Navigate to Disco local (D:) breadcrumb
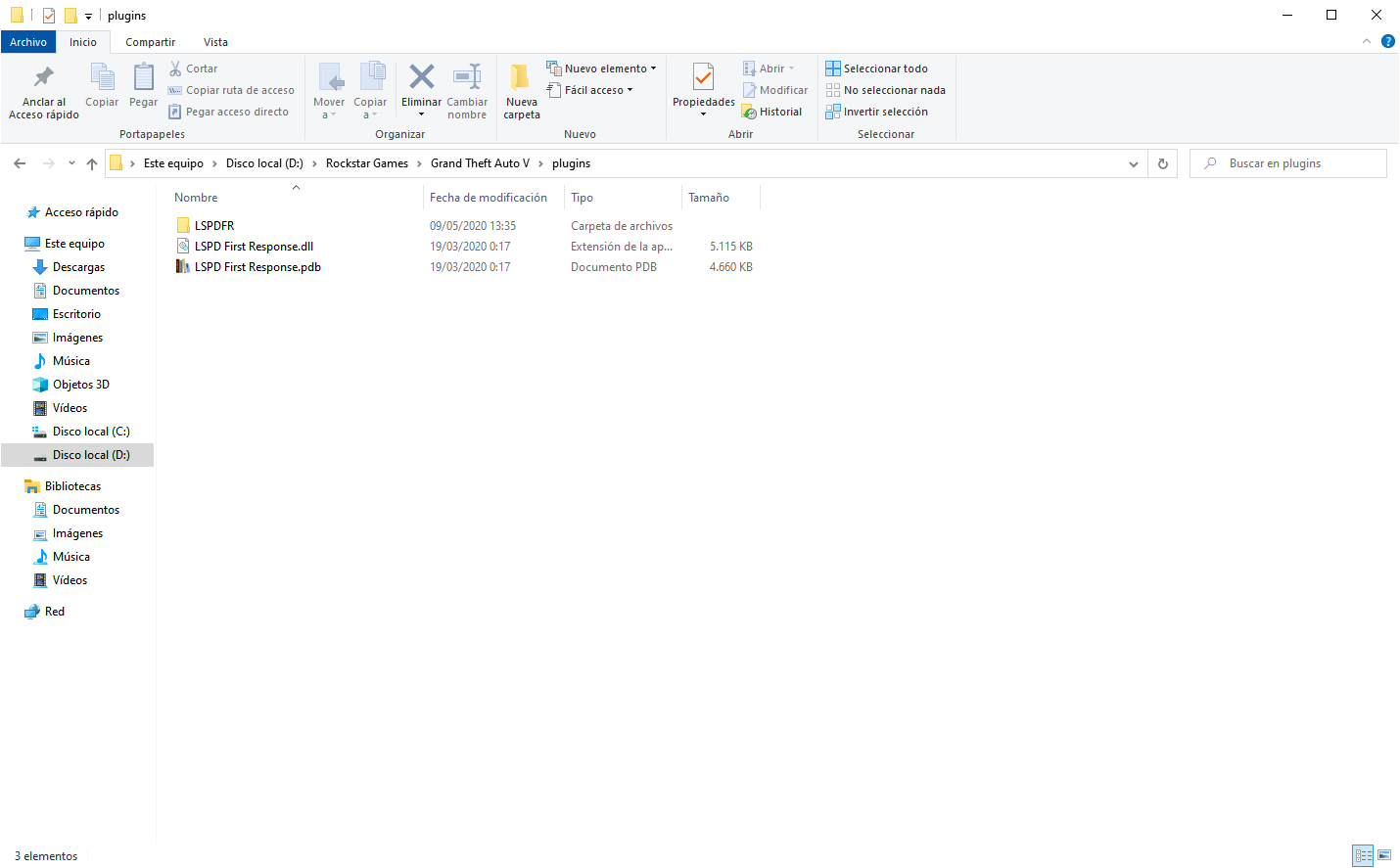Screen dimensions: 1400x868 (264, 163)
